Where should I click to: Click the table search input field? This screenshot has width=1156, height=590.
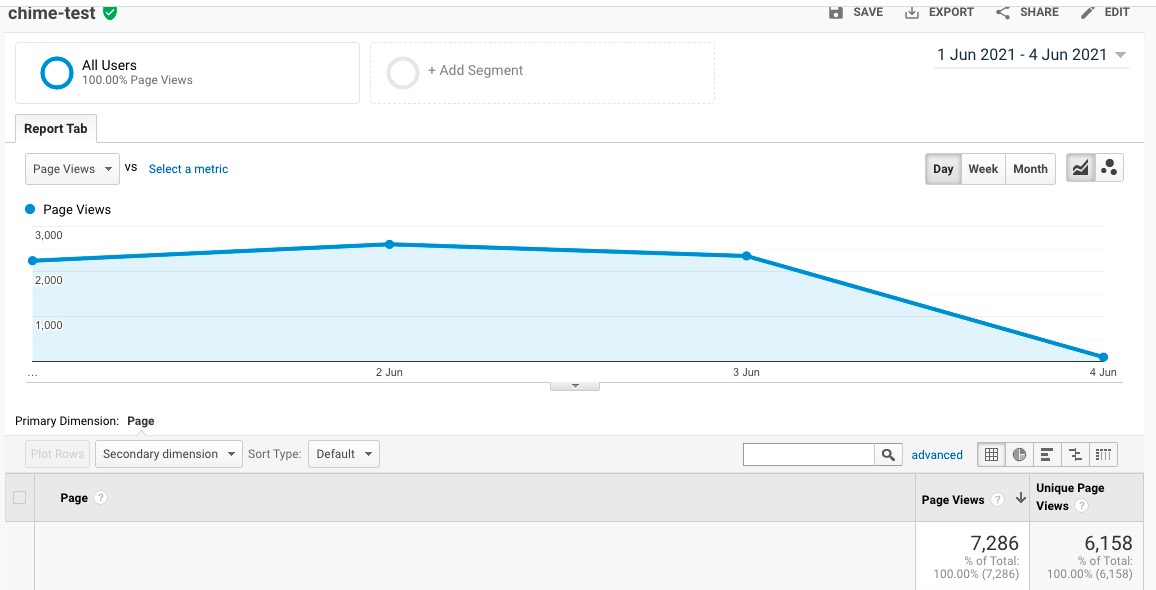click(x=809, y=455)
